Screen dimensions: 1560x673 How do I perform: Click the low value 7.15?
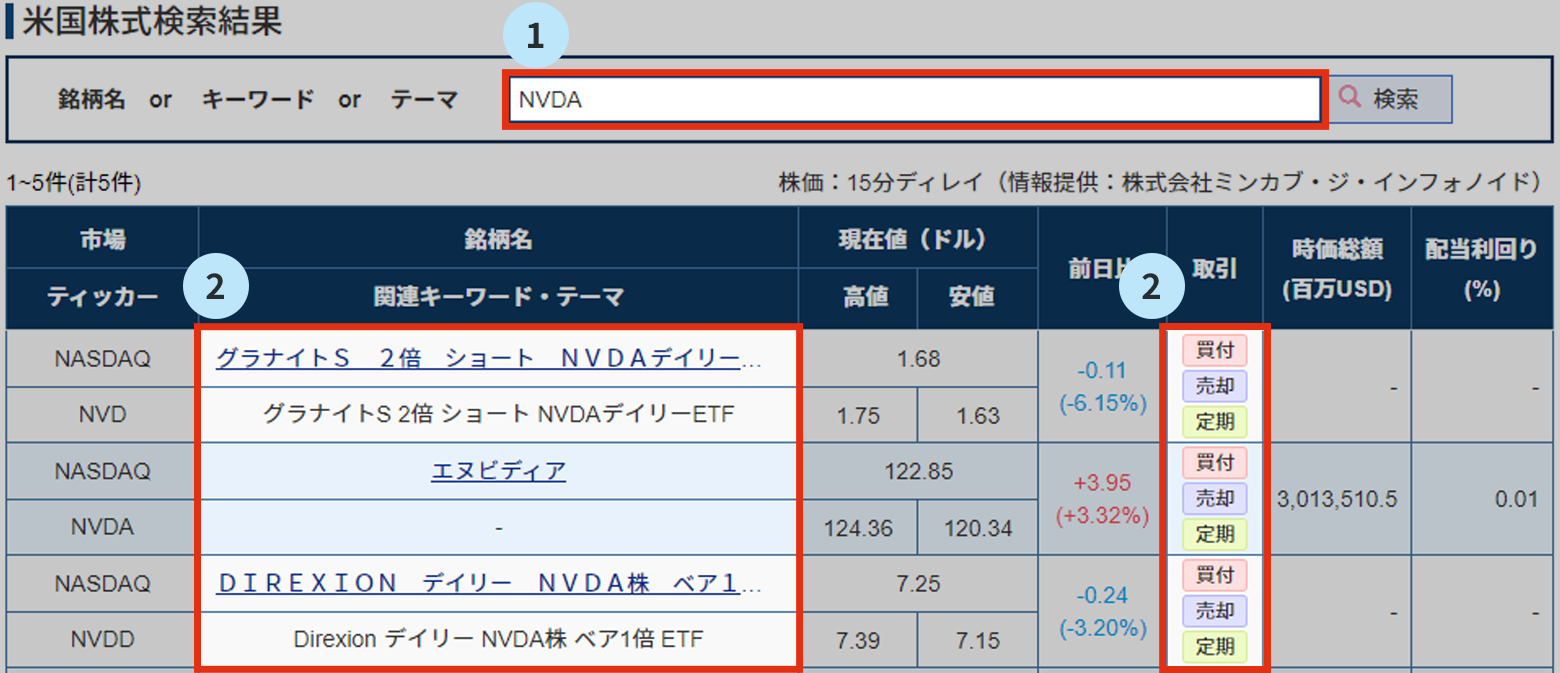pyautogui.click(x=978, y=639)
